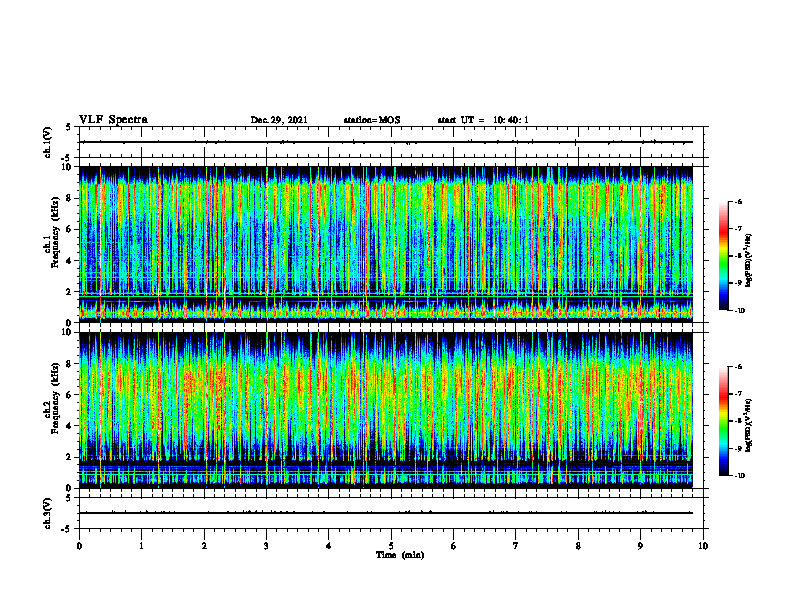
Task: Click the '5' tick on ch.1(V) axis
Action: (69, 128)
